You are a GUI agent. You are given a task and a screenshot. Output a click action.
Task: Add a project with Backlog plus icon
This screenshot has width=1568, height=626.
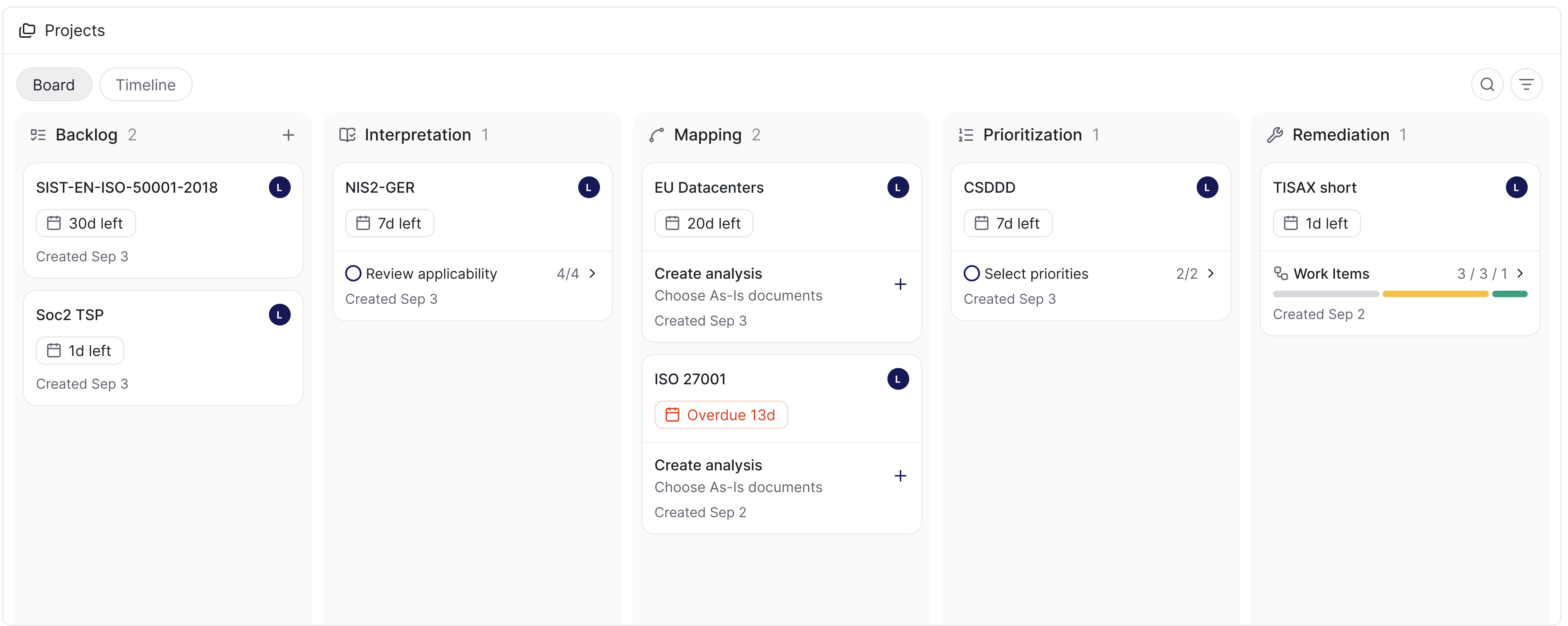[289, 134]
